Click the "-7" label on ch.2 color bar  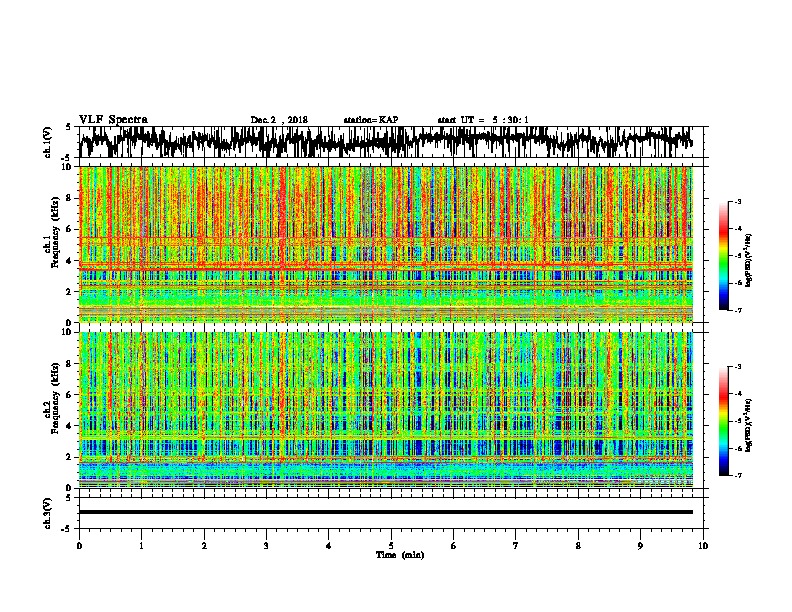click(x=738, y=475)
